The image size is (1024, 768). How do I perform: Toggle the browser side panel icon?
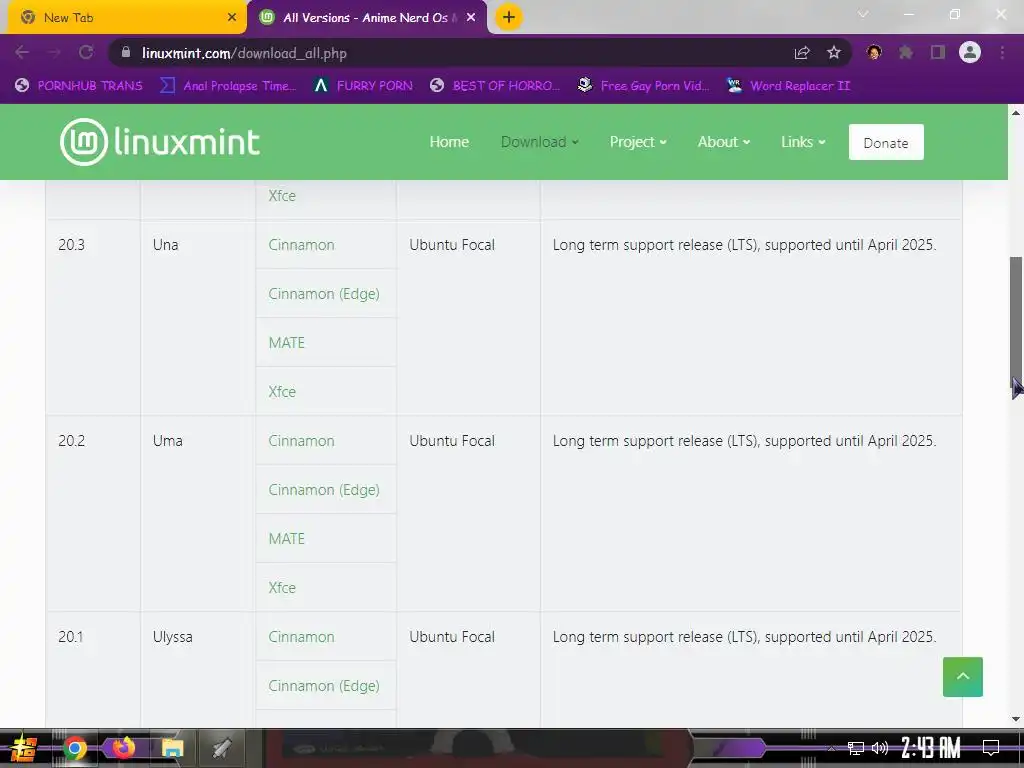[938, 53]
